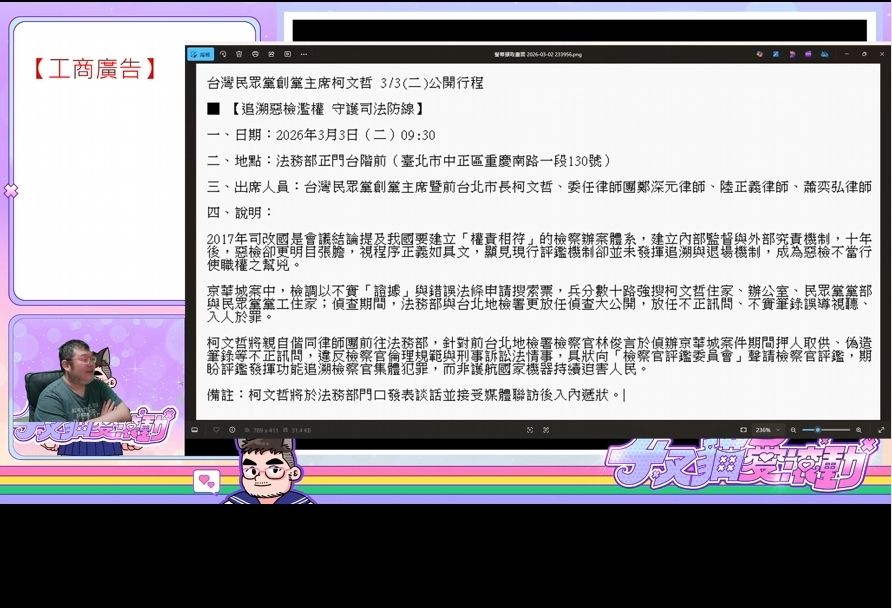Open the three-dots more options menu

(304, 54)
